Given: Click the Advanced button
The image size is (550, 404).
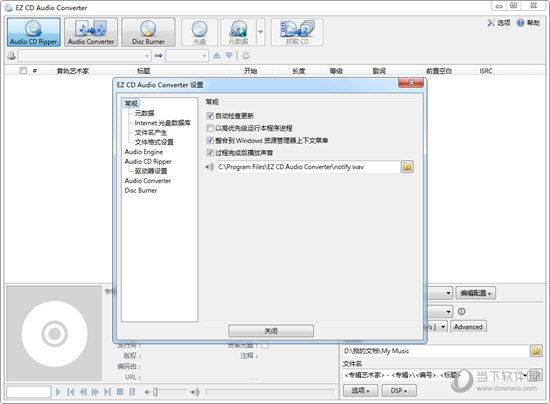Looking at the screenshot, I should tap(468, 327).
